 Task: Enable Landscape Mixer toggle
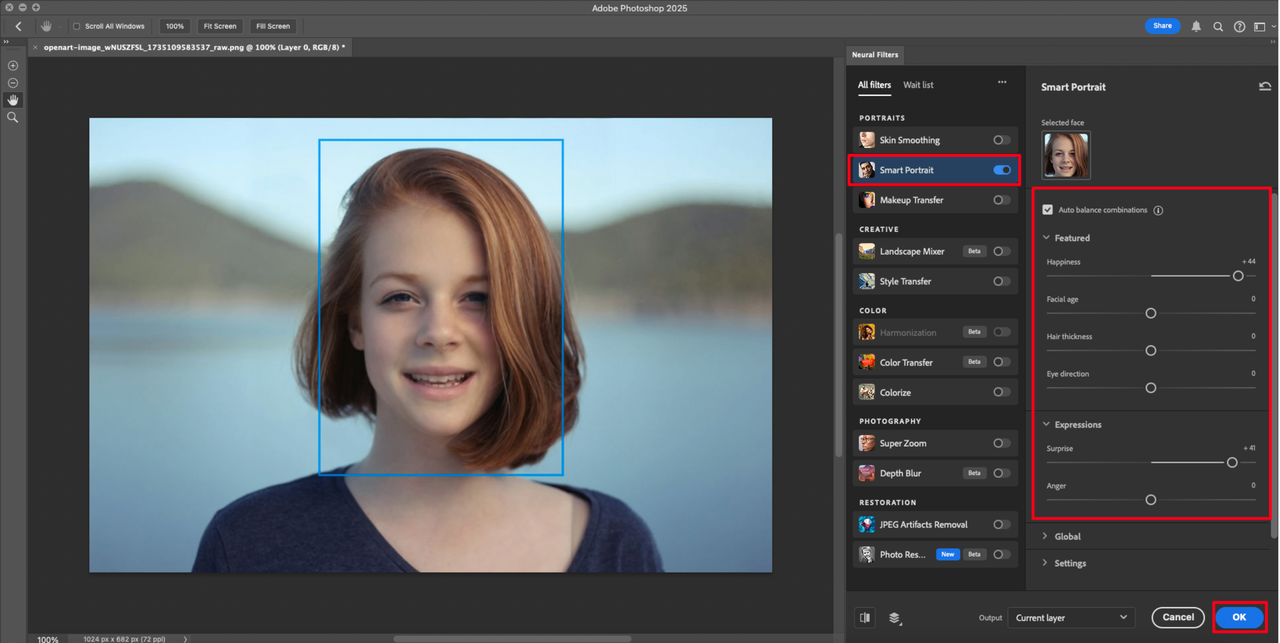1002,251
